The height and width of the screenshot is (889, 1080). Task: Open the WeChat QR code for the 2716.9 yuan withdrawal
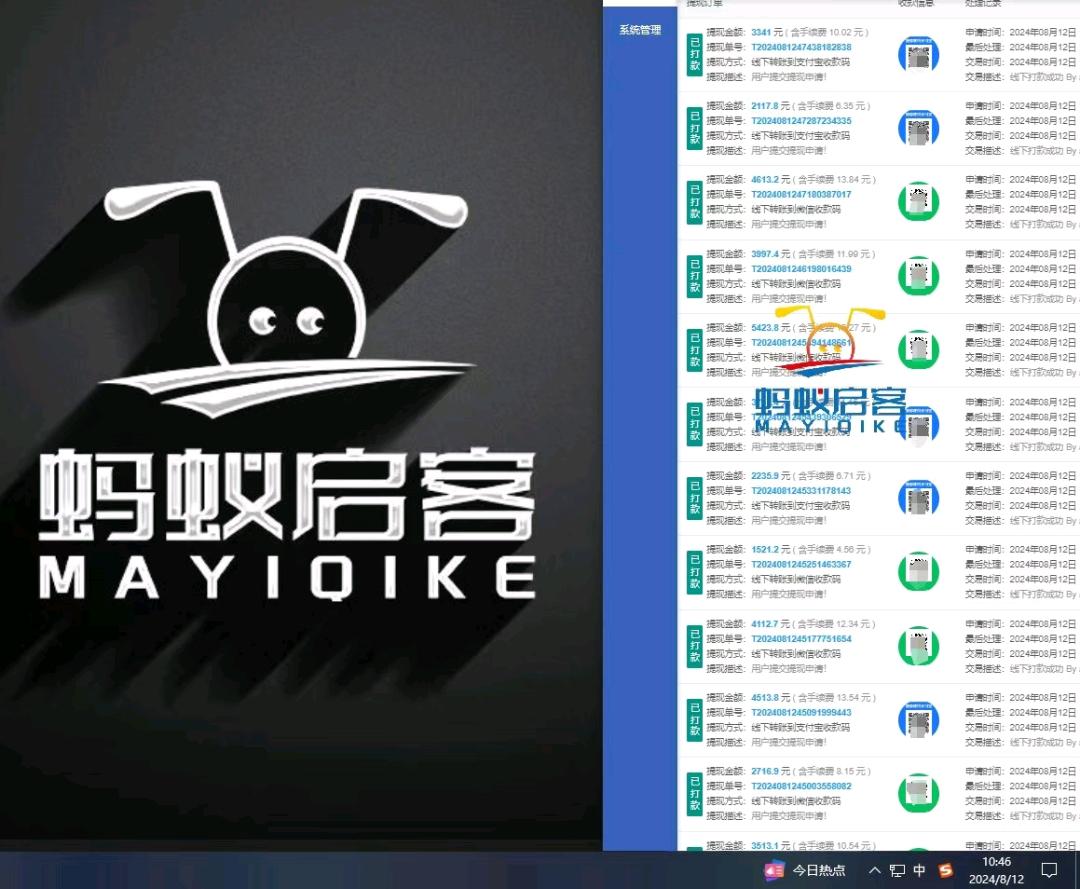pos(919,793)
